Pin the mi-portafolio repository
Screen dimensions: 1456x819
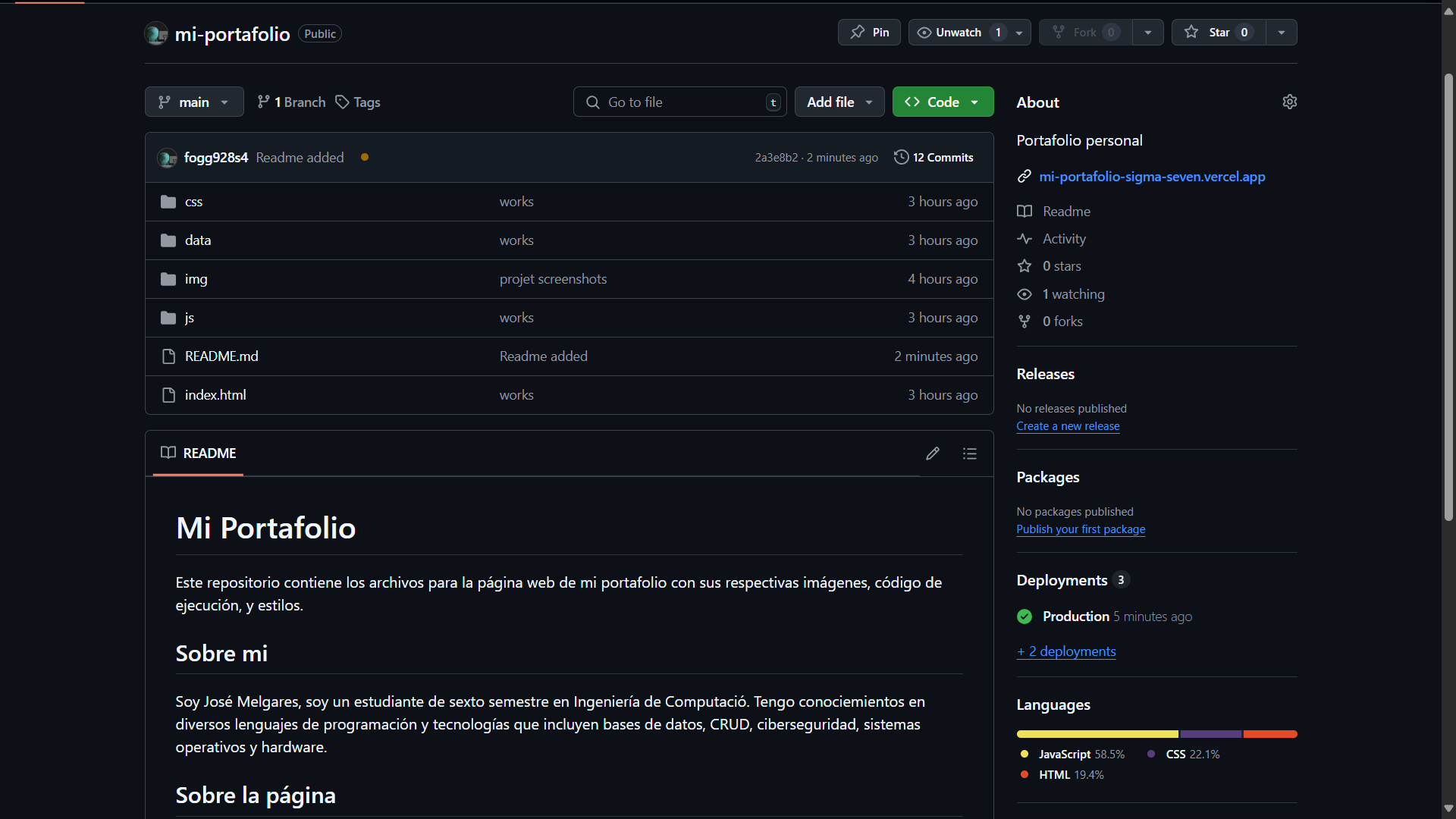point(869,33)
